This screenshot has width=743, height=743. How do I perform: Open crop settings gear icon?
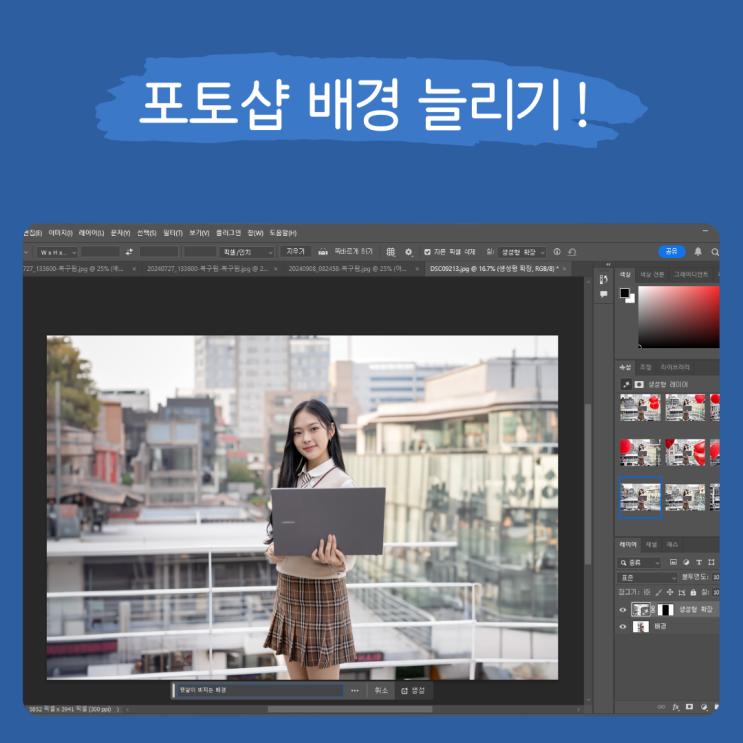pyautogui.click(x=409, y=252)
